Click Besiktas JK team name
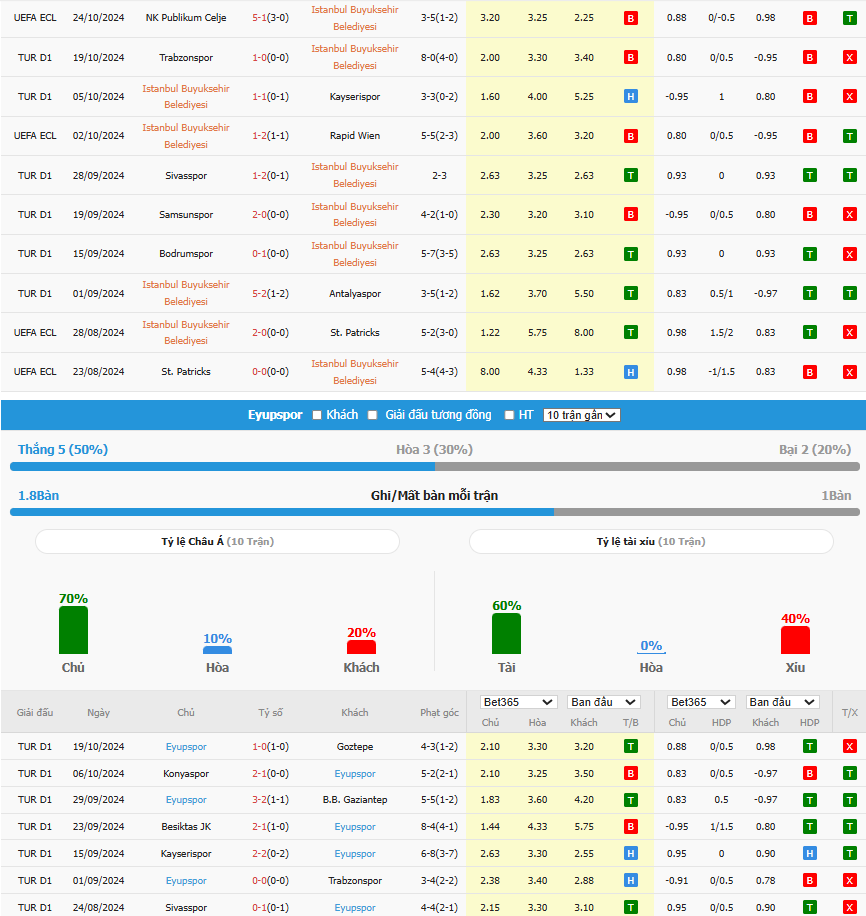Screen dimensions: 866x916 coord(186,827)
